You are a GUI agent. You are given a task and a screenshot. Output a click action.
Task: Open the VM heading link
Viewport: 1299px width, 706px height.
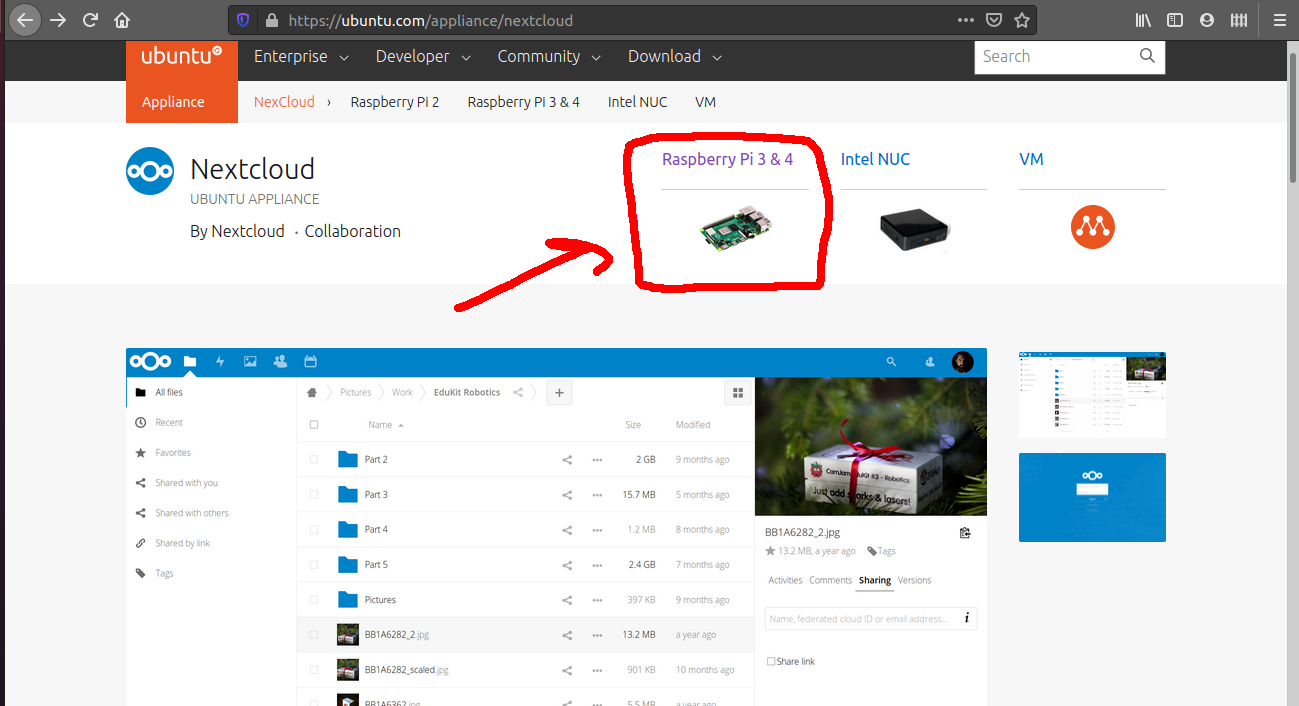[x=1031, y=159]
